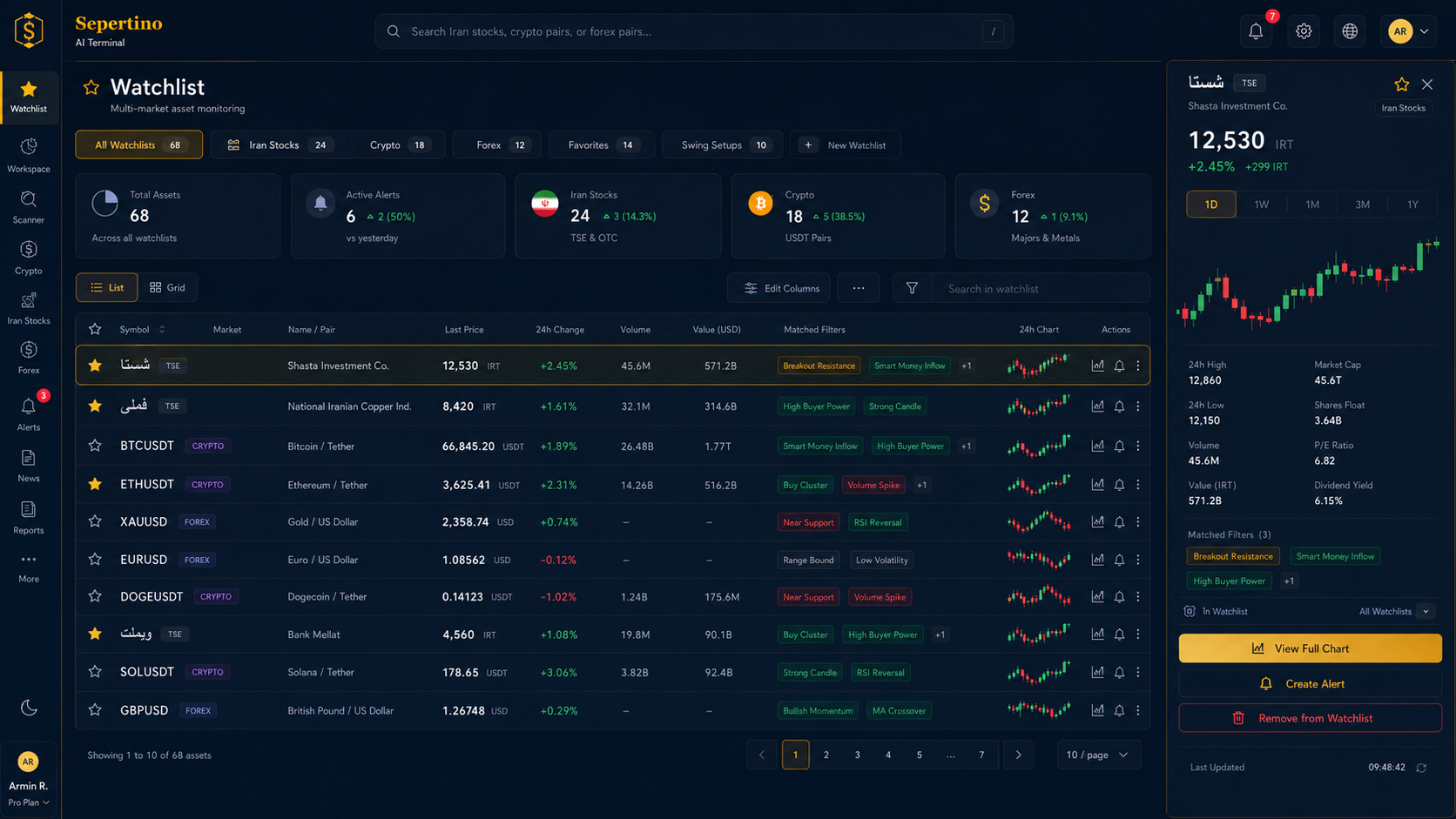Set alert bell for GBPUSD row
Viewport: 1456px width, 819px height.
pyautogui.click(x=1119, y=710)
